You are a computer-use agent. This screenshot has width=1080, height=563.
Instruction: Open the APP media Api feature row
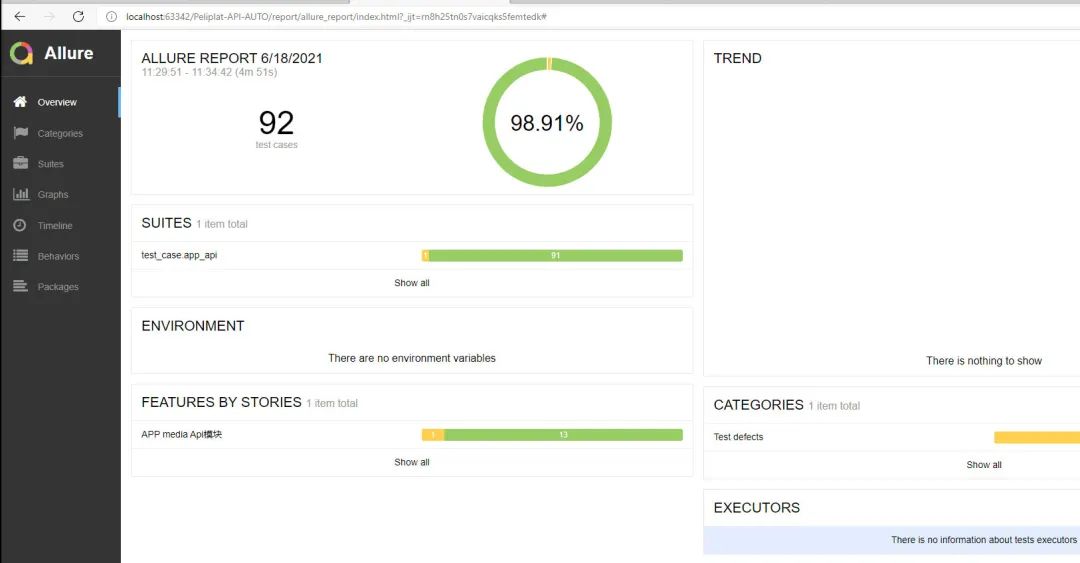[412, 435]
